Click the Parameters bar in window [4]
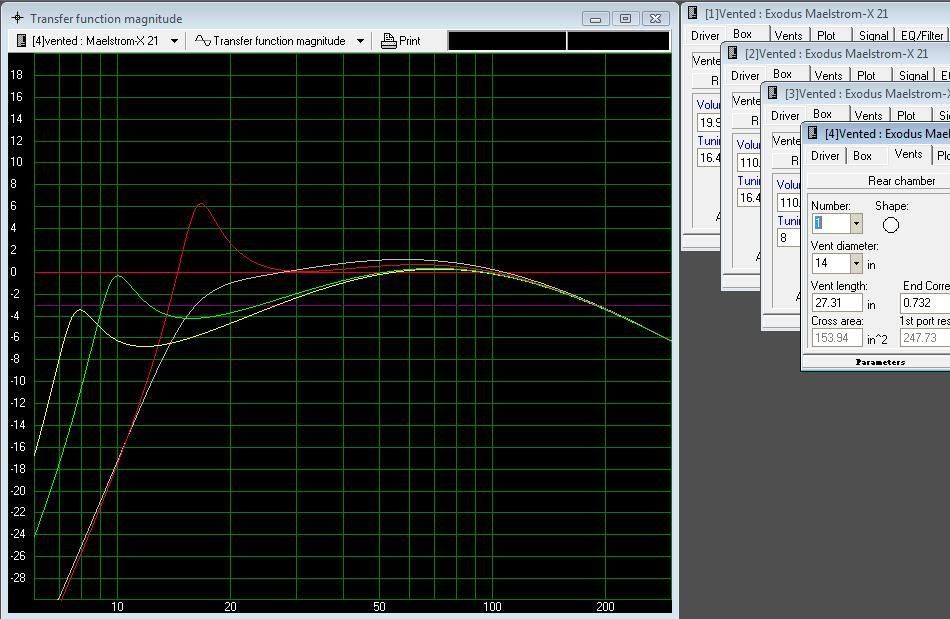 click(876, 362)
